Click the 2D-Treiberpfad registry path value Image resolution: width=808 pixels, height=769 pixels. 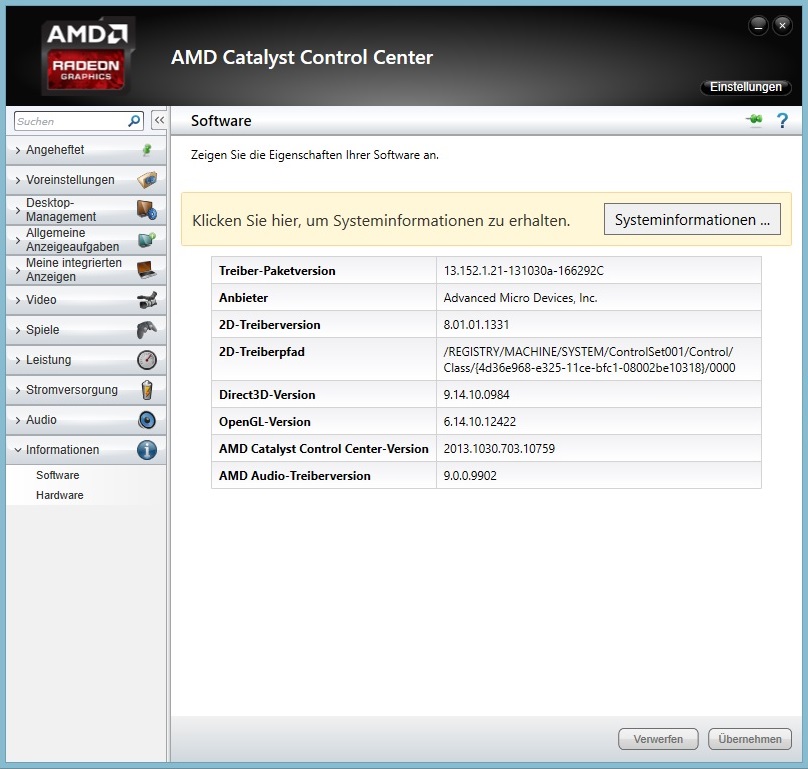tap(589, 360)
